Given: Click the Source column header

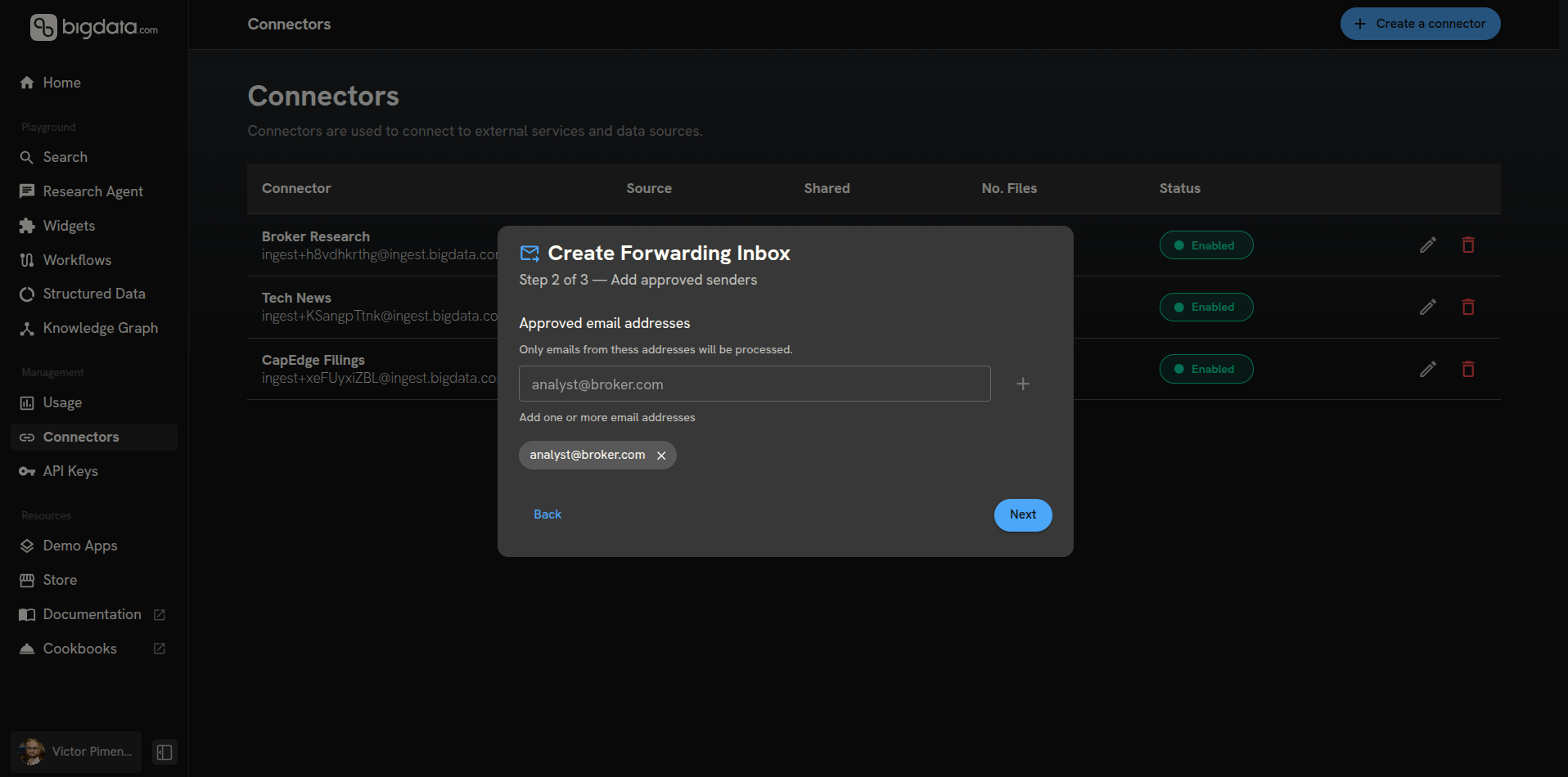Looking at the screenshot, I should tap(649, 188).
